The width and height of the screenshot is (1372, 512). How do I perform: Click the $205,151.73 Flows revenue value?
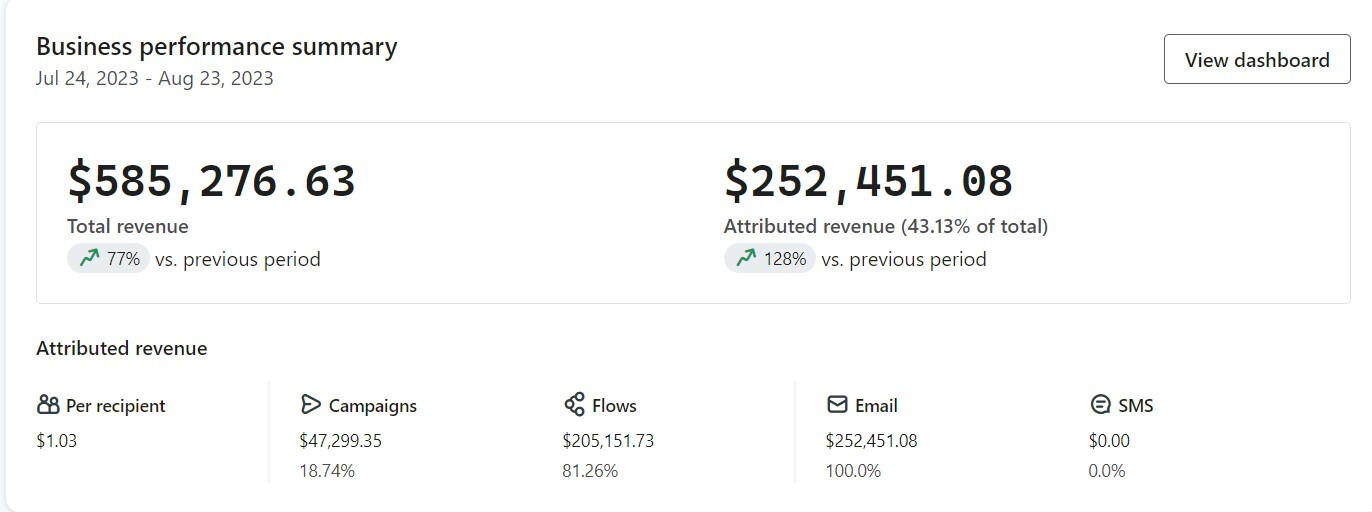(608, 441)
